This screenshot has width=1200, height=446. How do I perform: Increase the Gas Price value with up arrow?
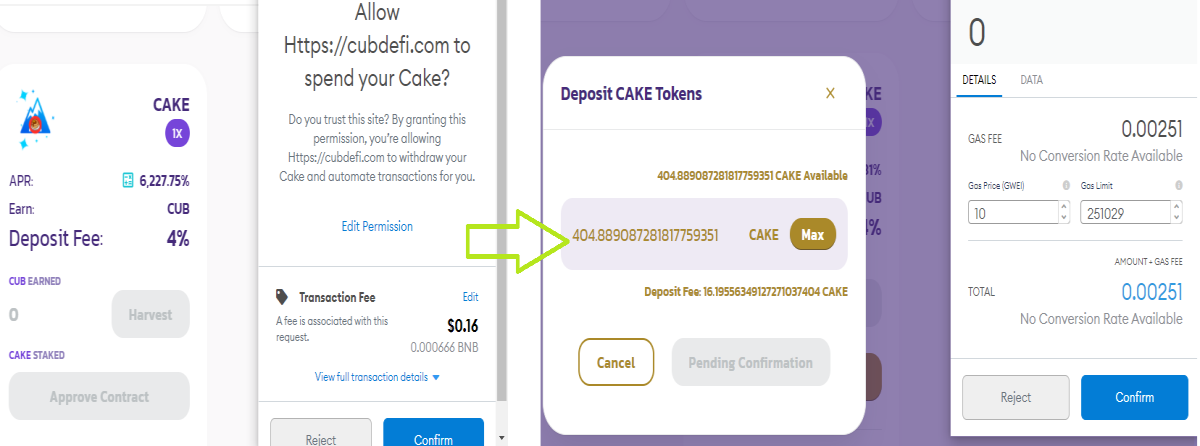tap(1064, 207)
